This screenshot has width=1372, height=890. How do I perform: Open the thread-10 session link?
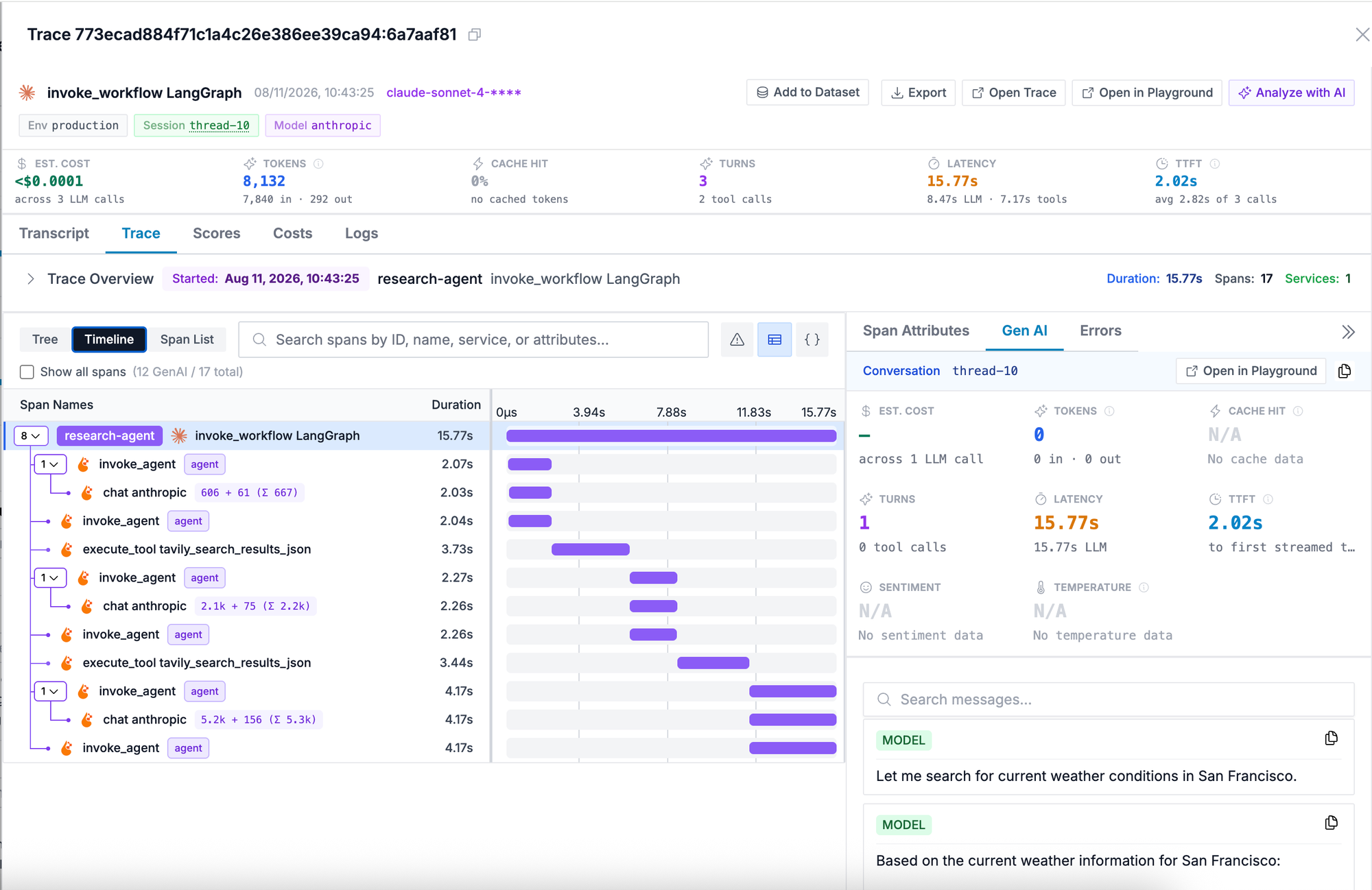[220, 125]
